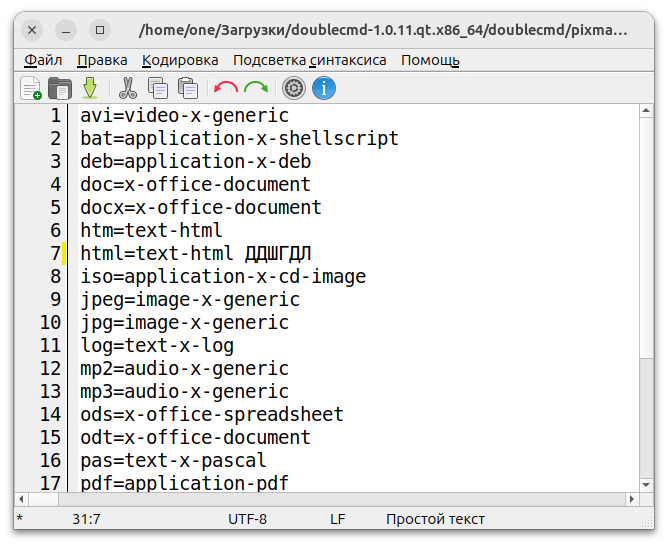Screen dimensions: 668x546
Task: Click the blue info About icon
Action: click(323, 88)
